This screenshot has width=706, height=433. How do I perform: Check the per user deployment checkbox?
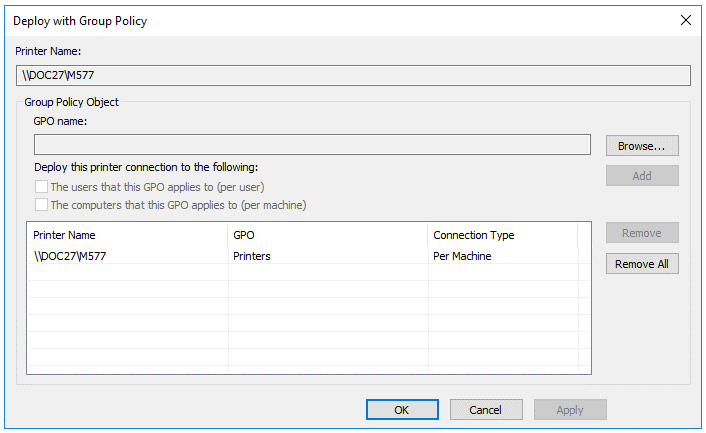coord(41,186)
